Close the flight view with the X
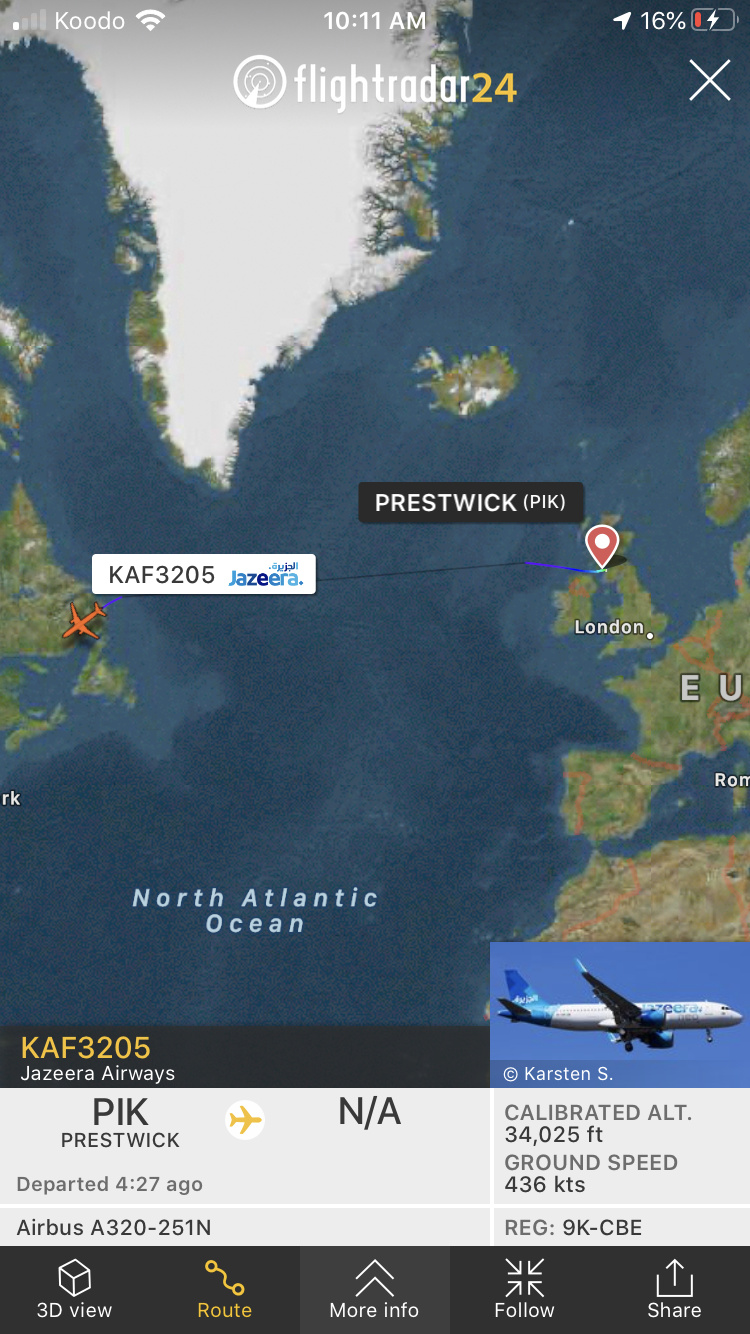750x1334 pixels. 710,80
